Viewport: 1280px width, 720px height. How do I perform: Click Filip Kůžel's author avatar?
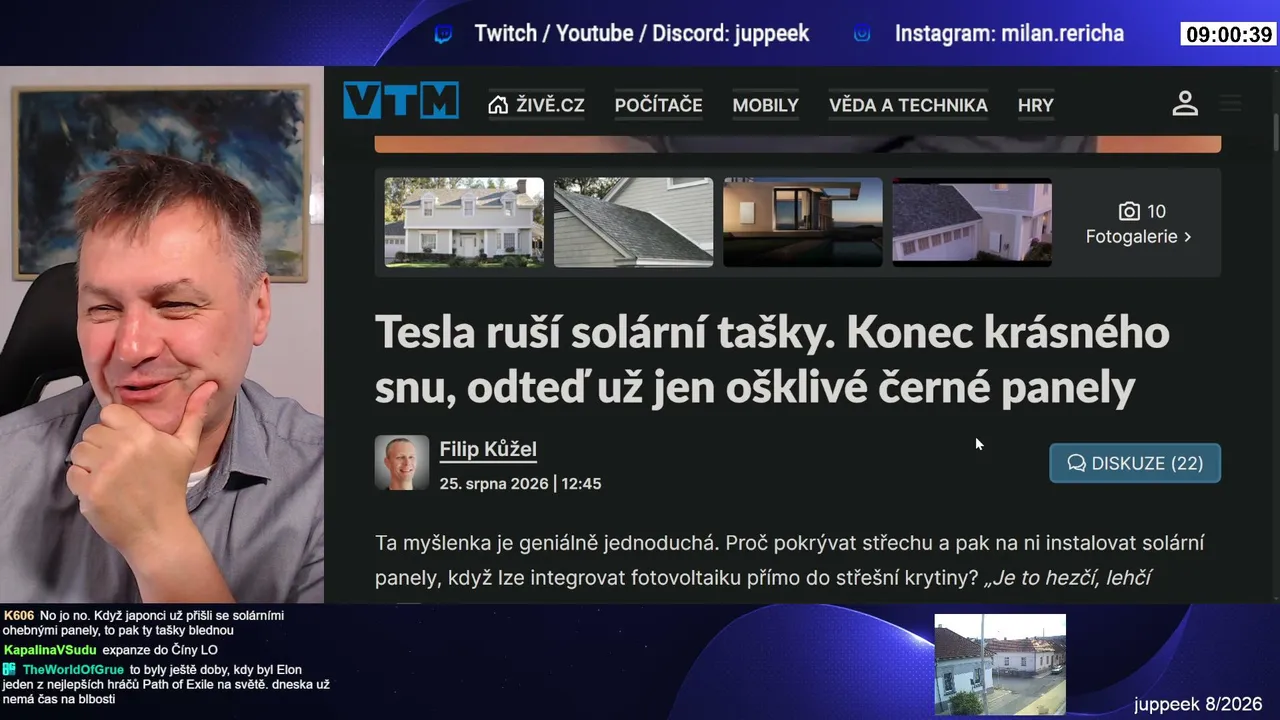click(x=402, y=462)
